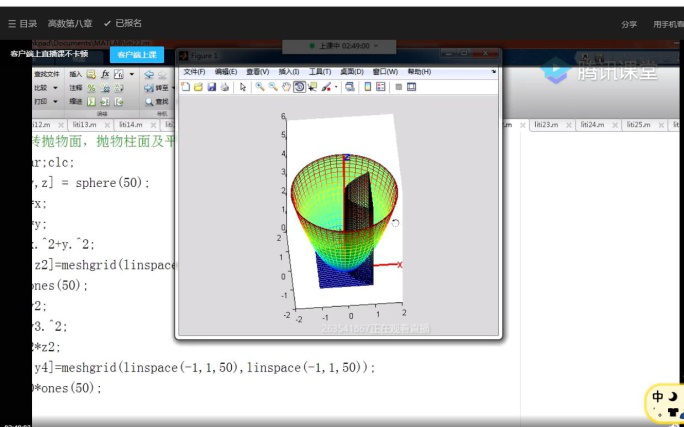684x427 pixels.
Task: Toggle the Insert Colorbar button
Action: [367, 87]
